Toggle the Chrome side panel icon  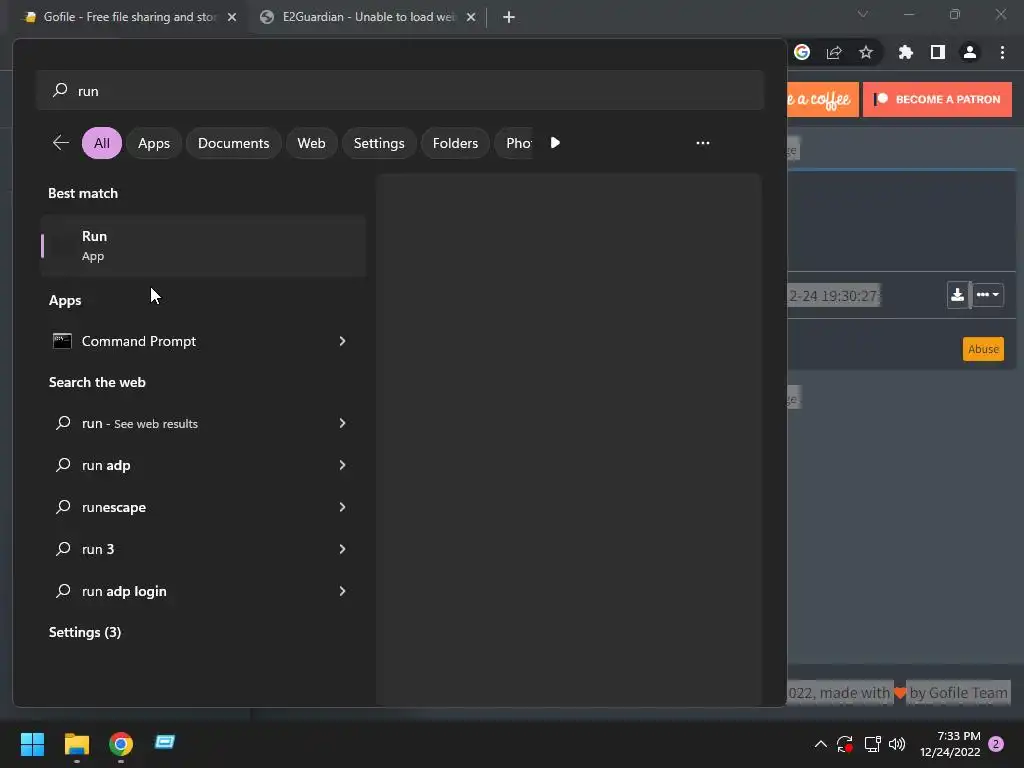[x=938, y=52]
